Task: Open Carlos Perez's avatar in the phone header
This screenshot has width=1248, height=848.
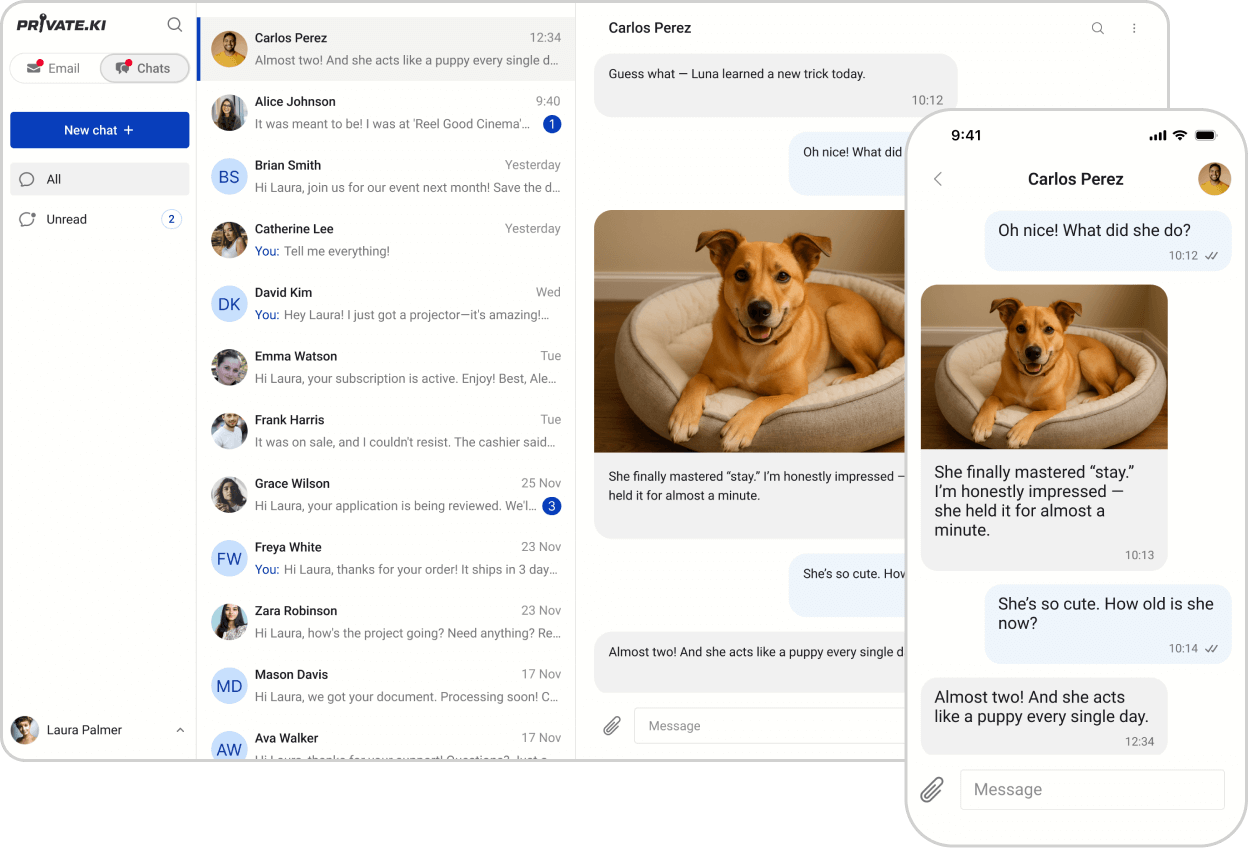Action: click(x=1214, y=179)
